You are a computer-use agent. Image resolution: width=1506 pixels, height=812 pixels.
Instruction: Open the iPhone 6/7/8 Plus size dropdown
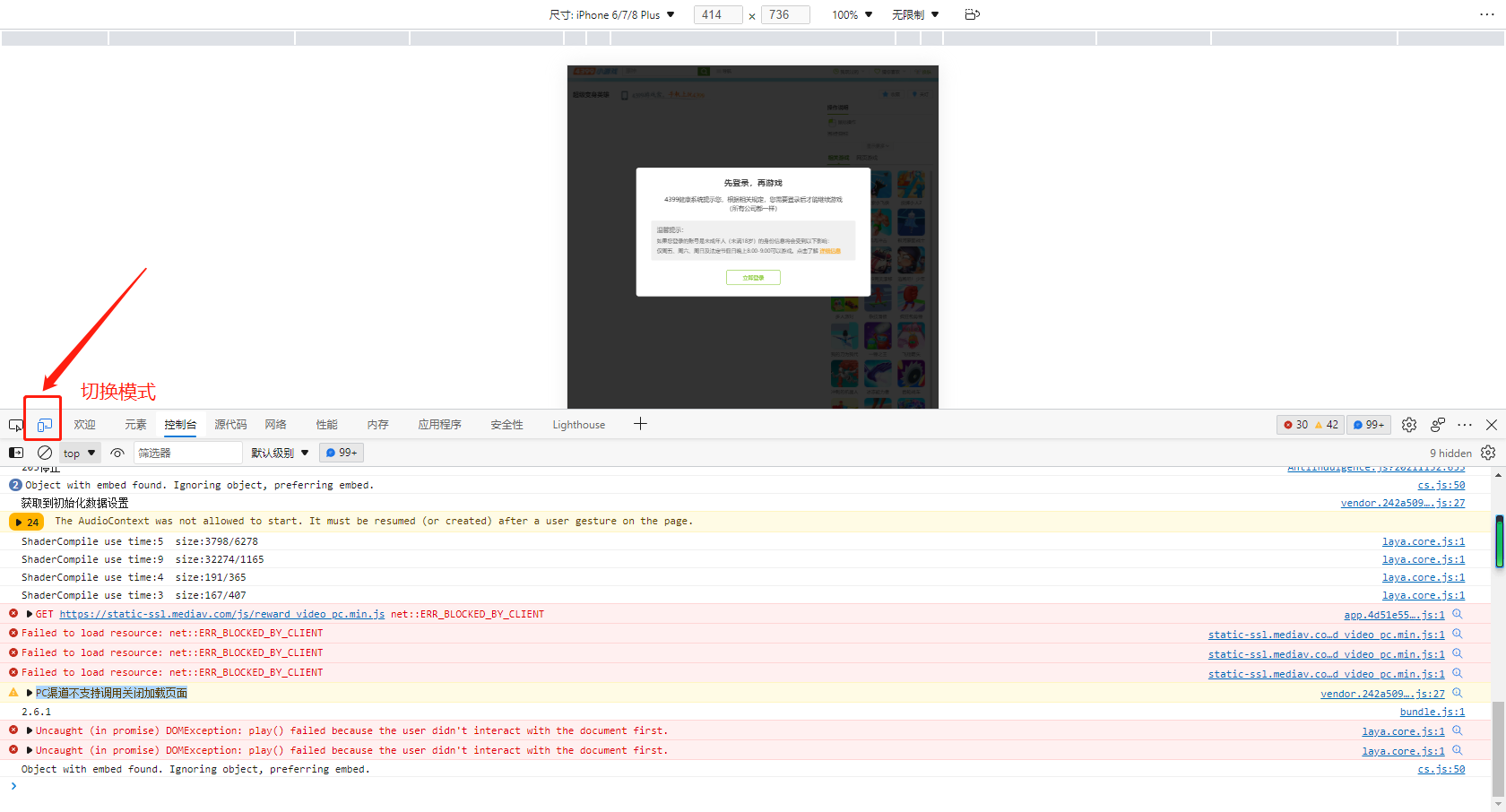pos(612,14)
